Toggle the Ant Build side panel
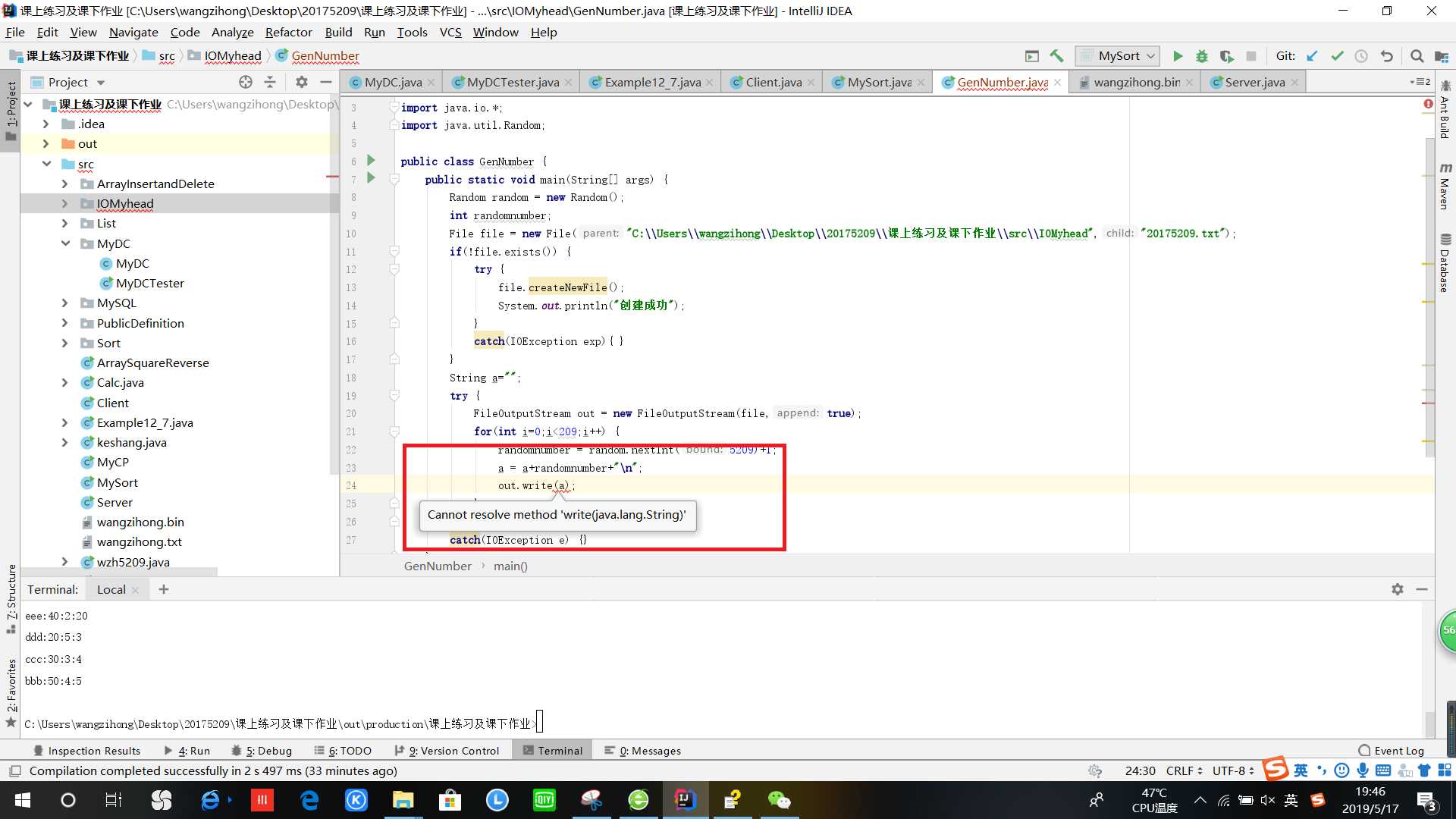 pos(1445,110)
